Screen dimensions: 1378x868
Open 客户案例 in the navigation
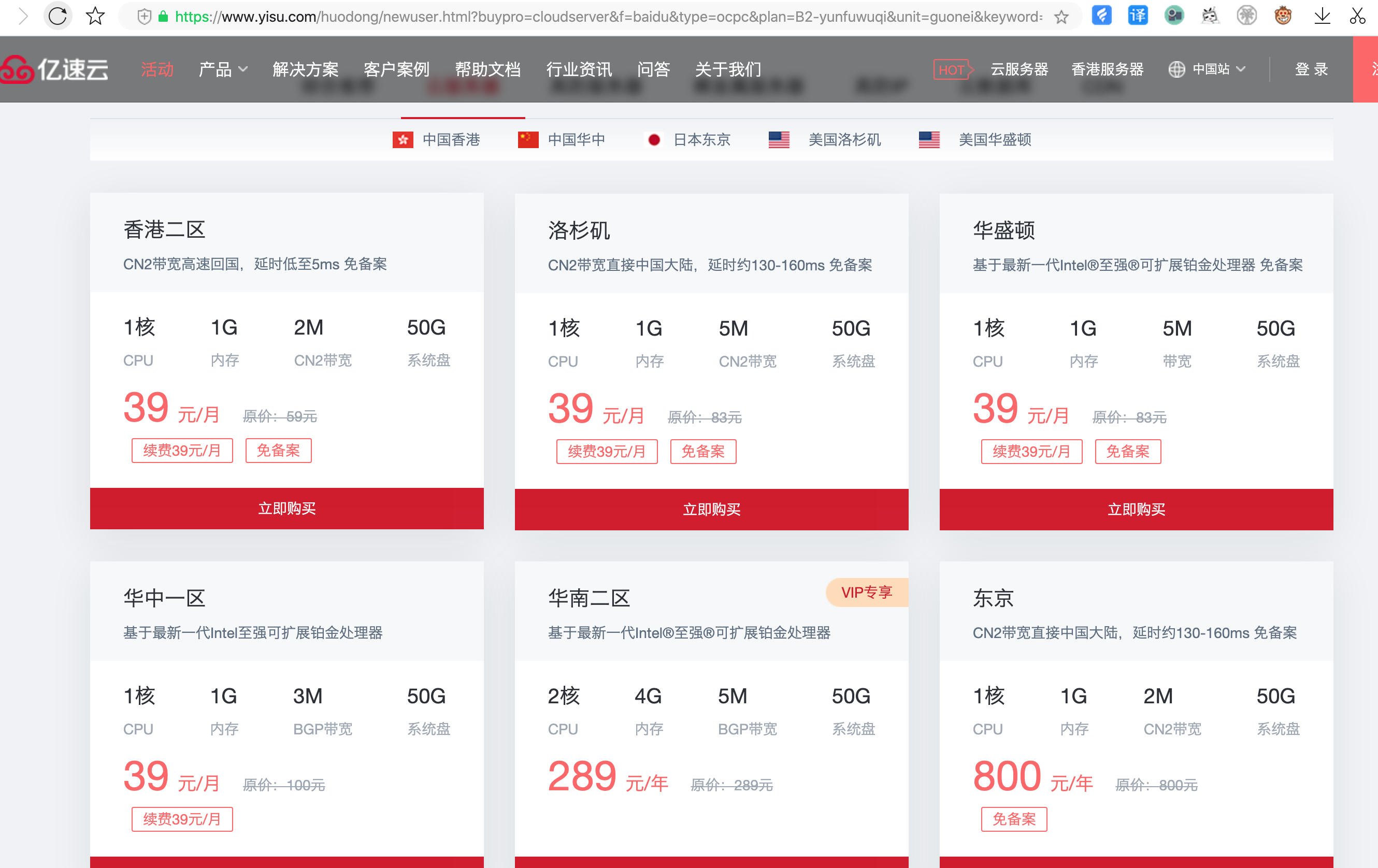(397, 69)
